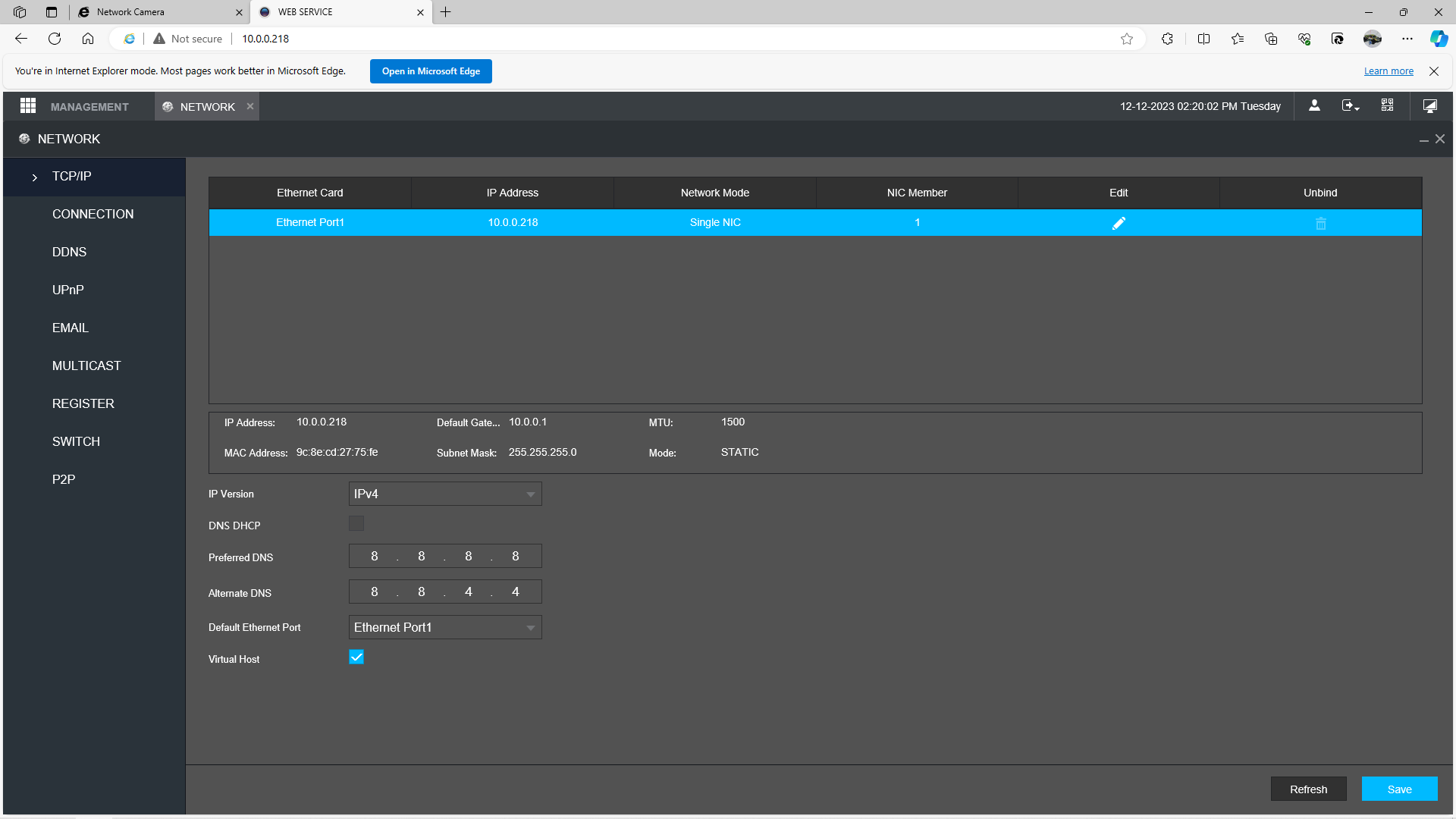Image resolution: width=1456 pixels, height=819 pixels.
Task: Click the Alternate DNS first octet field
Action: pyautogui.click(x=374, y=591)
